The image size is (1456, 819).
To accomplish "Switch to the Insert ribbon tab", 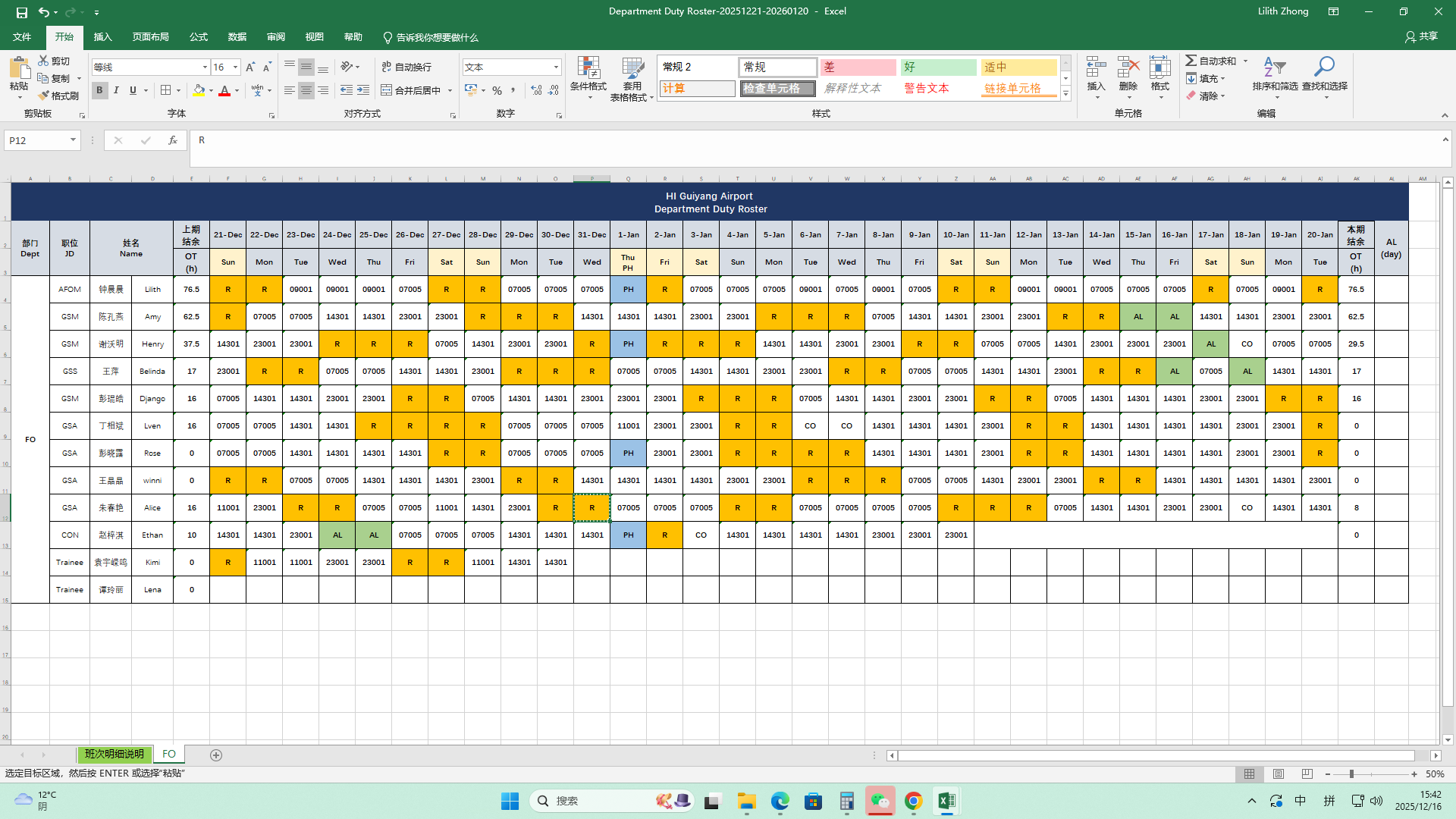I will [x=102, y=37].
